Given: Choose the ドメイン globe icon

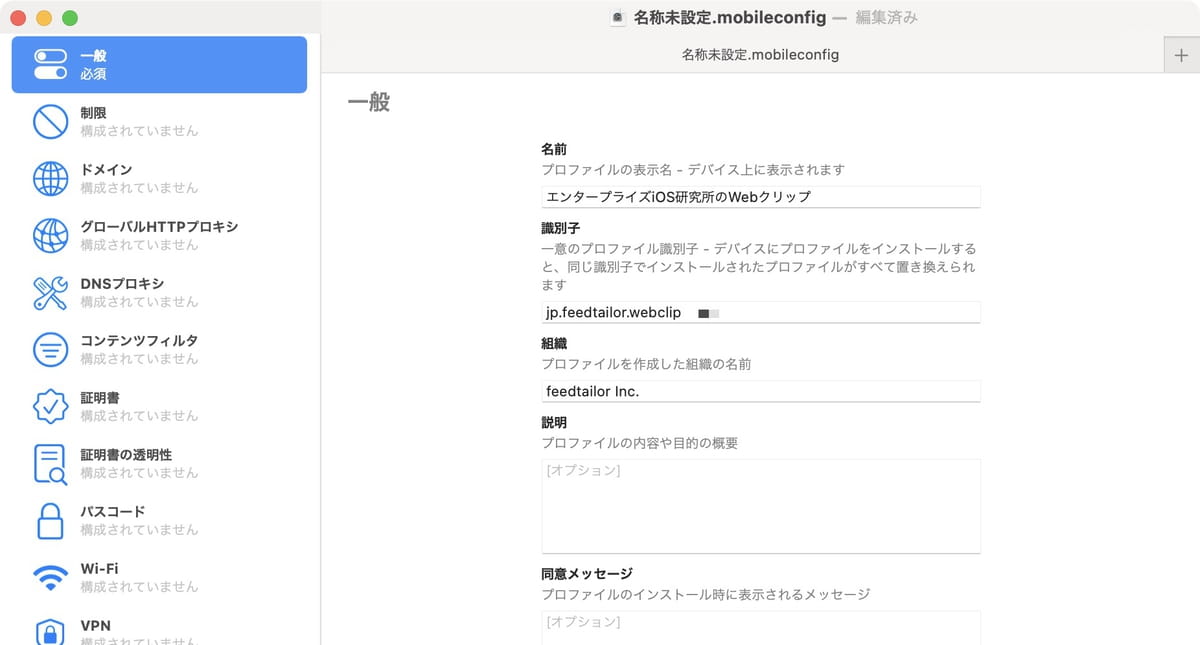Looking at the screenshot, I should (x=50, y=179).
